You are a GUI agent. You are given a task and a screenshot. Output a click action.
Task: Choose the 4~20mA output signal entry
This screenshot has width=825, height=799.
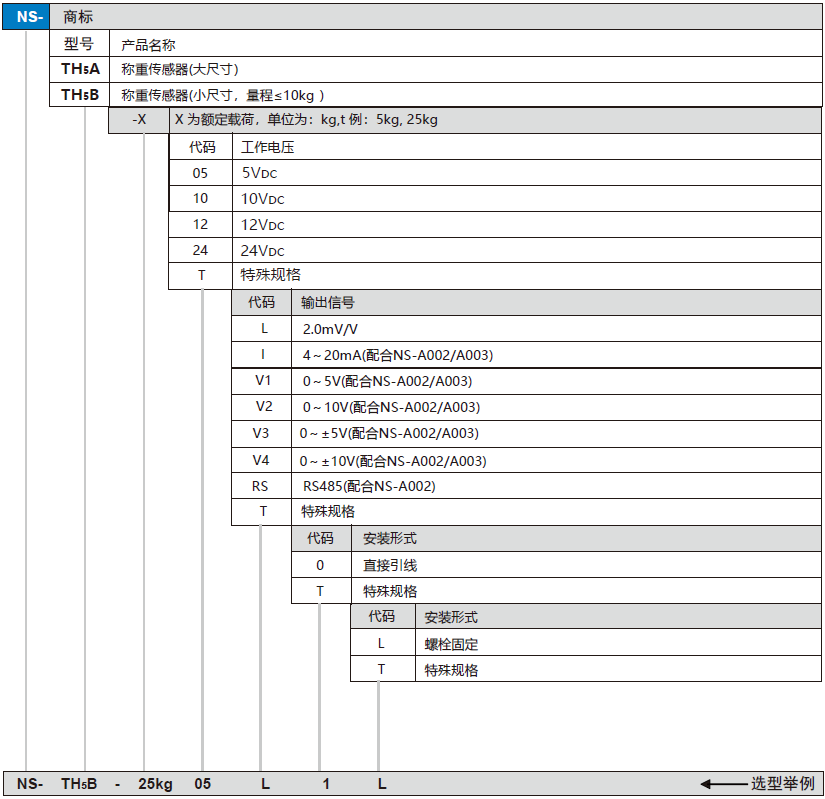pos(398,355)
